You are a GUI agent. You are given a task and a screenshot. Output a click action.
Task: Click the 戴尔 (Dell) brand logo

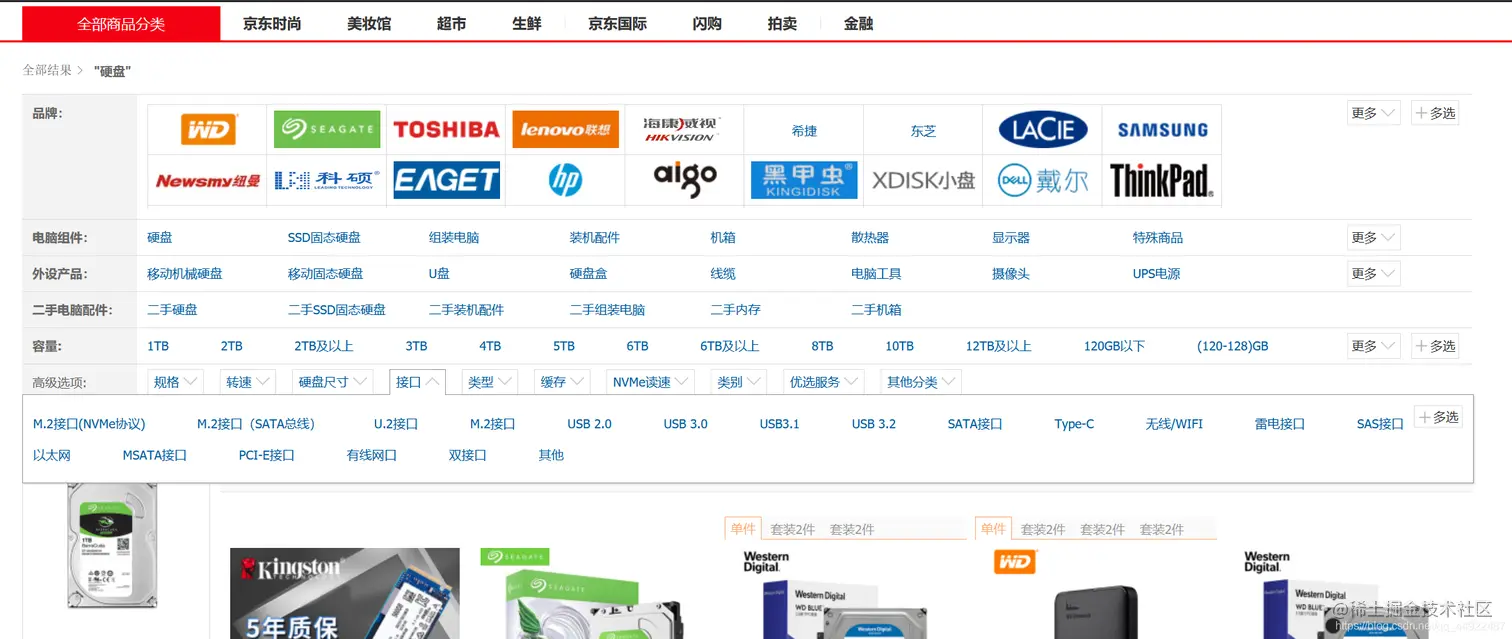tap(1042, 181)
